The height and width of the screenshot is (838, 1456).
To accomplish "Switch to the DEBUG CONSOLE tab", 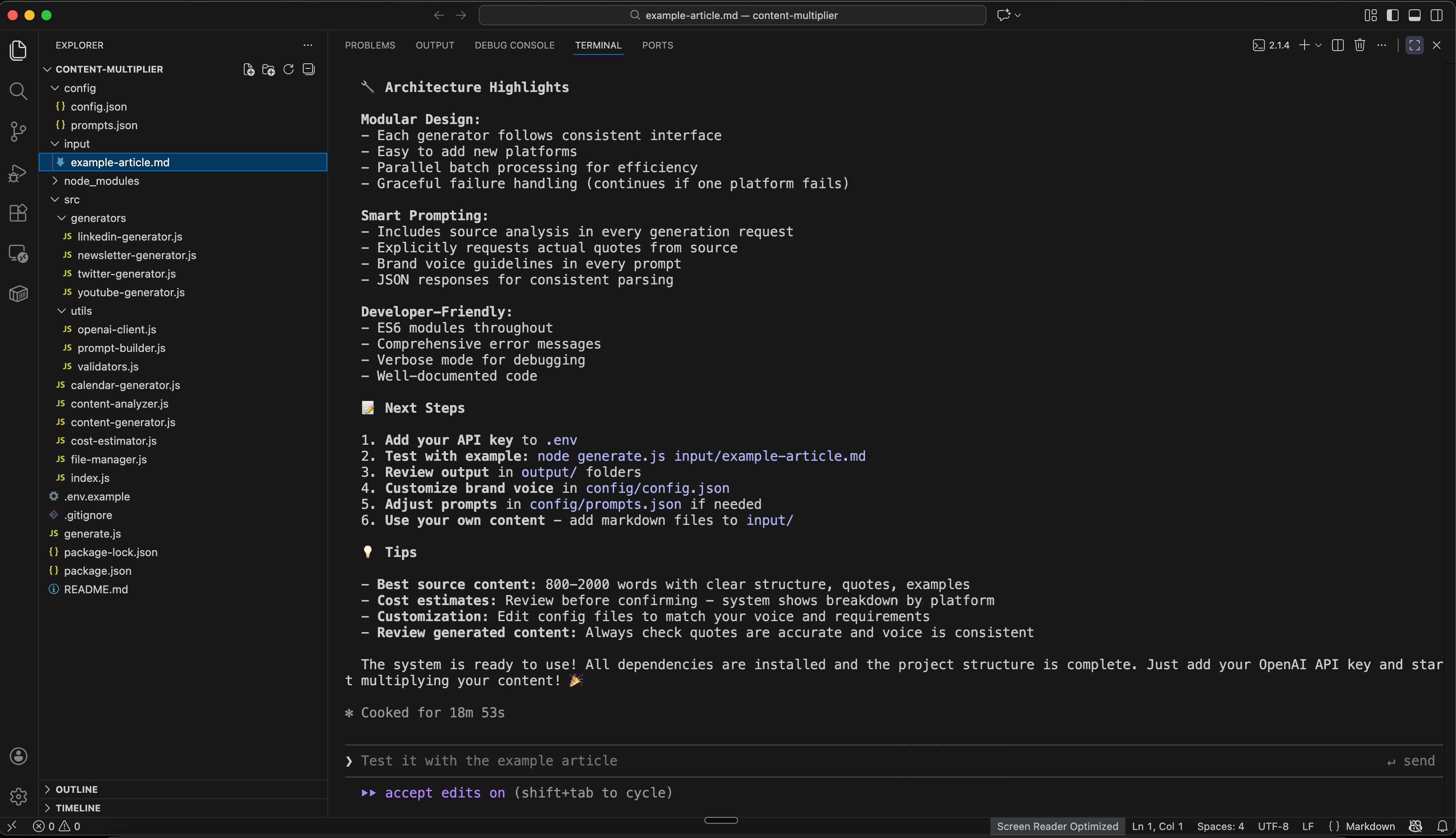I will click(514, 46).
